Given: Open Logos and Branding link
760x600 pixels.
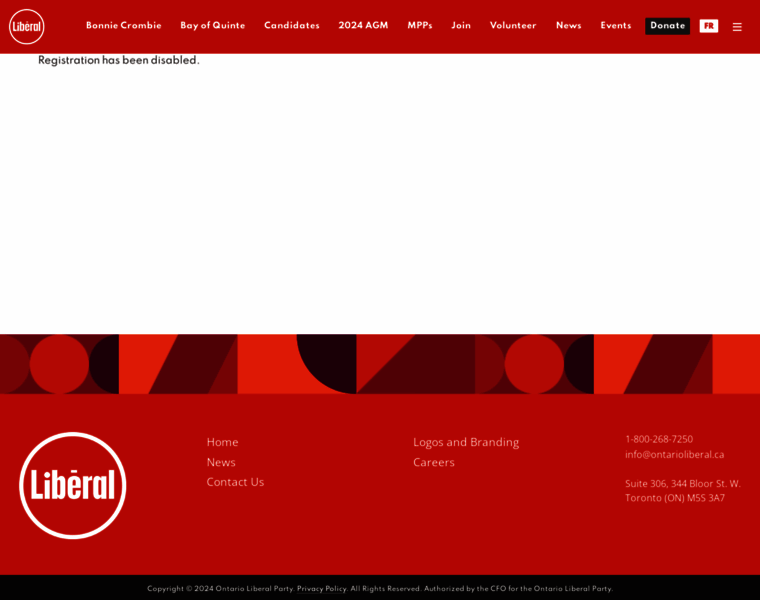Looking at the screenshot, I should pyautogui.click(x=466, y=442).
